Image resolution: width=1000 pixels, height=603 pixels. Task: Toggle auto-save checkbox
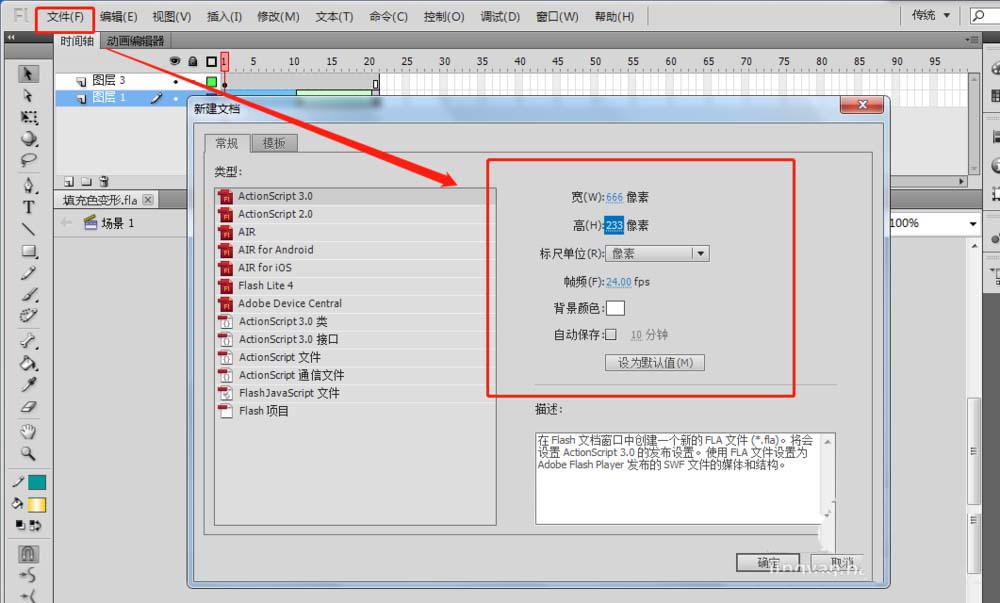[x=611, y=335]
